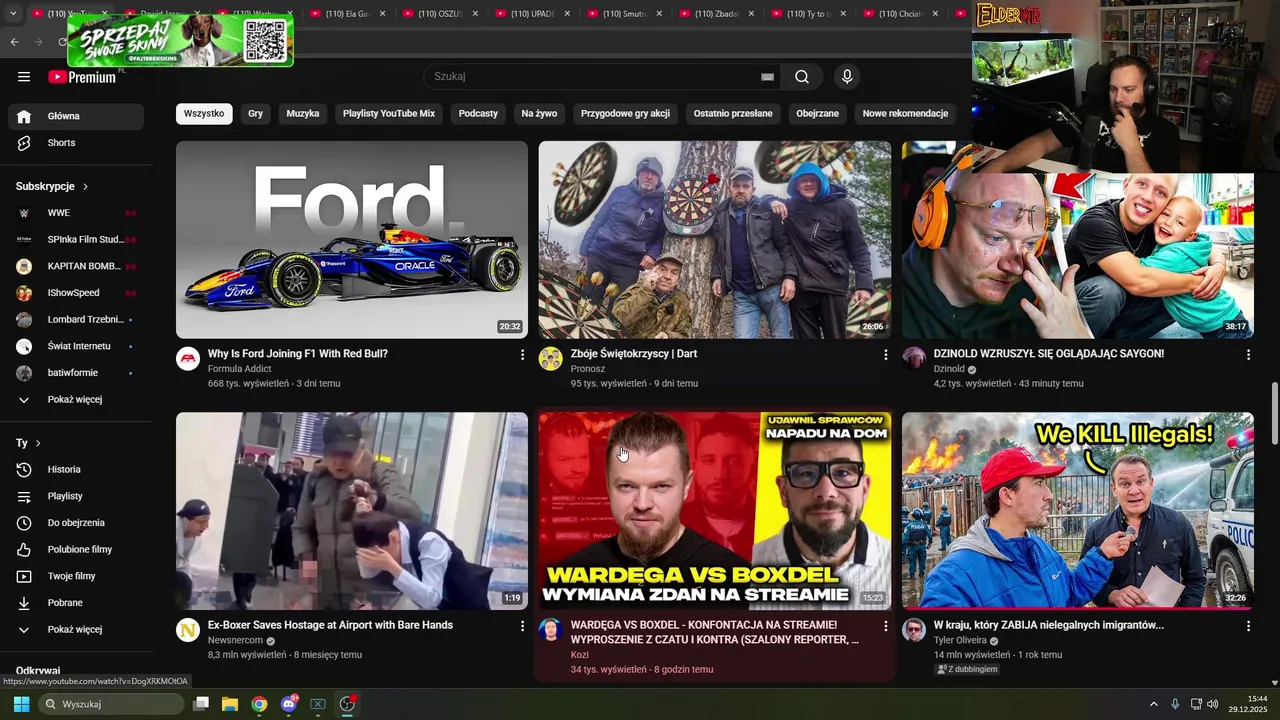Select Nowe rekomendacje filter chip
This screenshot has width=1280, height=720.
coord(905,114)
